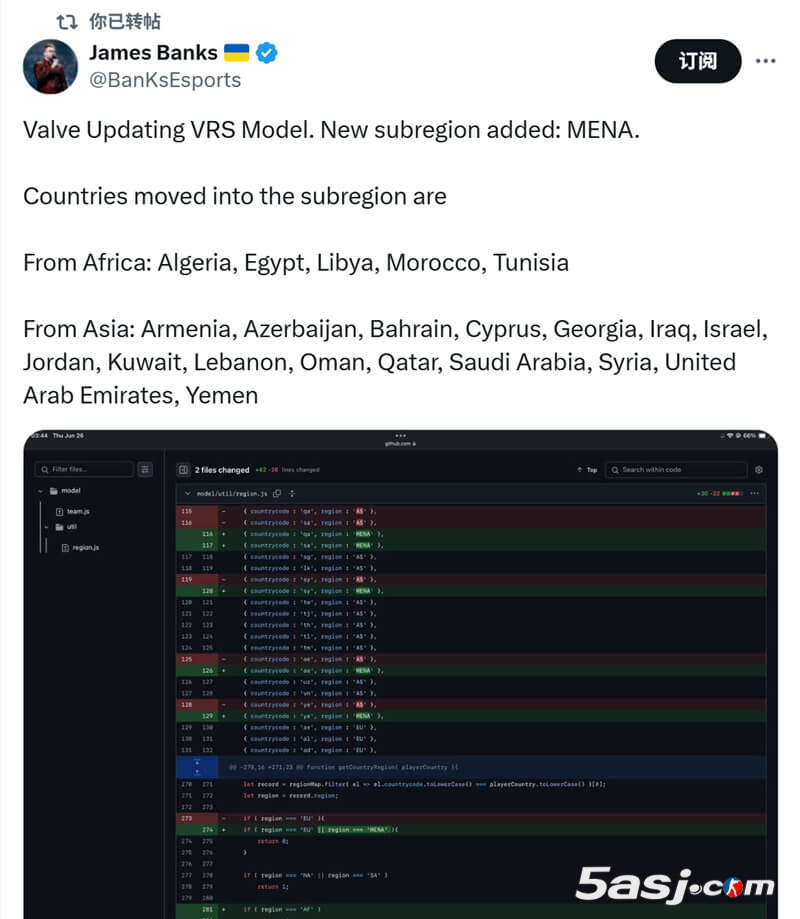Click the Top jump link

[x=587, y=469]
